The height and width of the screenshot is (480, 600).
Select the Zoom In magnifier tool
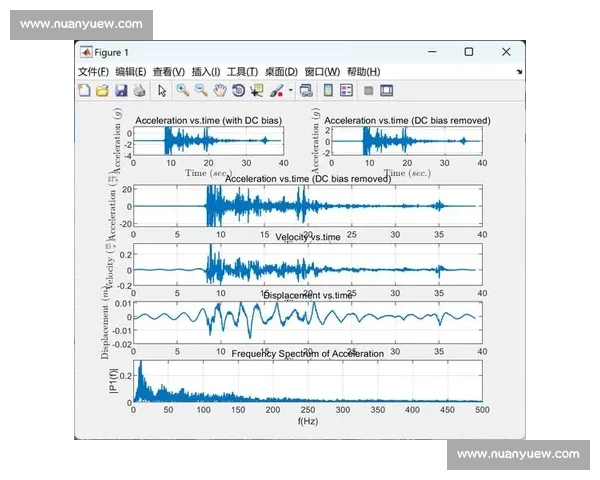tap(183, 91)
